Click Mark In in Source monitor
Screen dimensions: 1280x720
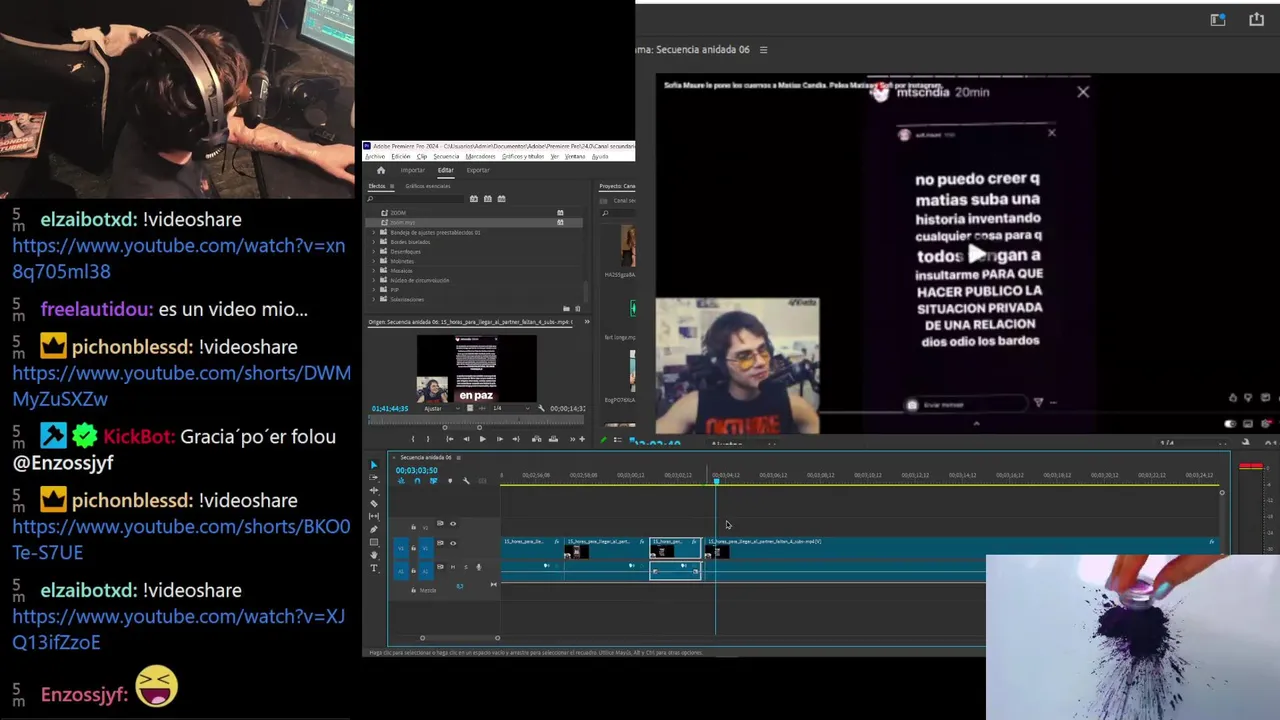[x=413, y=439]
